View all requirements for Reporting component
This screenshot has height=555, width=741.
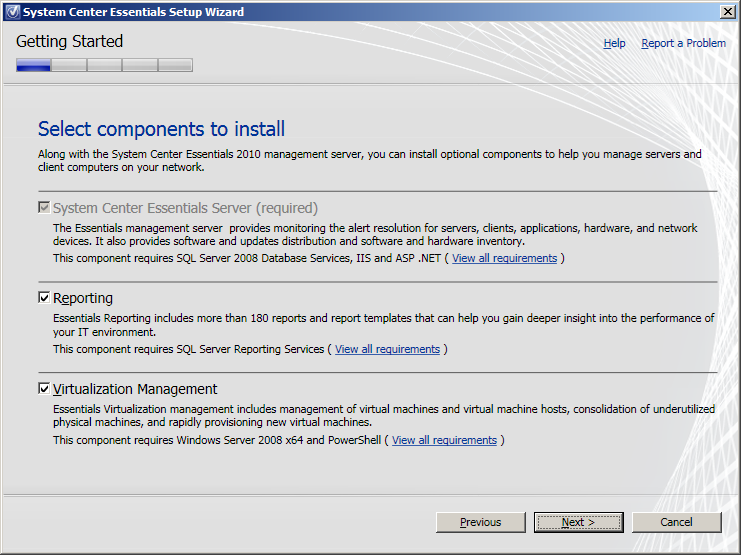coord(387,349)
